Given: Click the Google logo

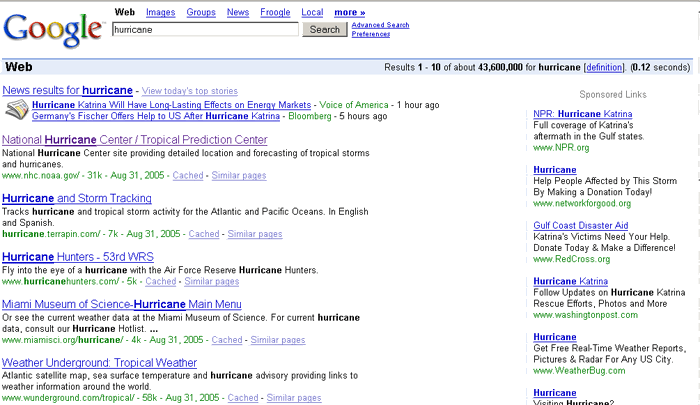Looking at the screenshot, I should coord(53,30).
